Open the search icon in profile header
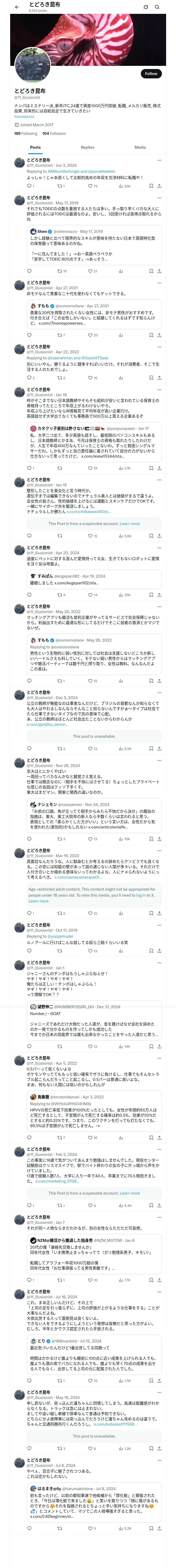Screen dimensions: 176x1568 click(157, 7)
